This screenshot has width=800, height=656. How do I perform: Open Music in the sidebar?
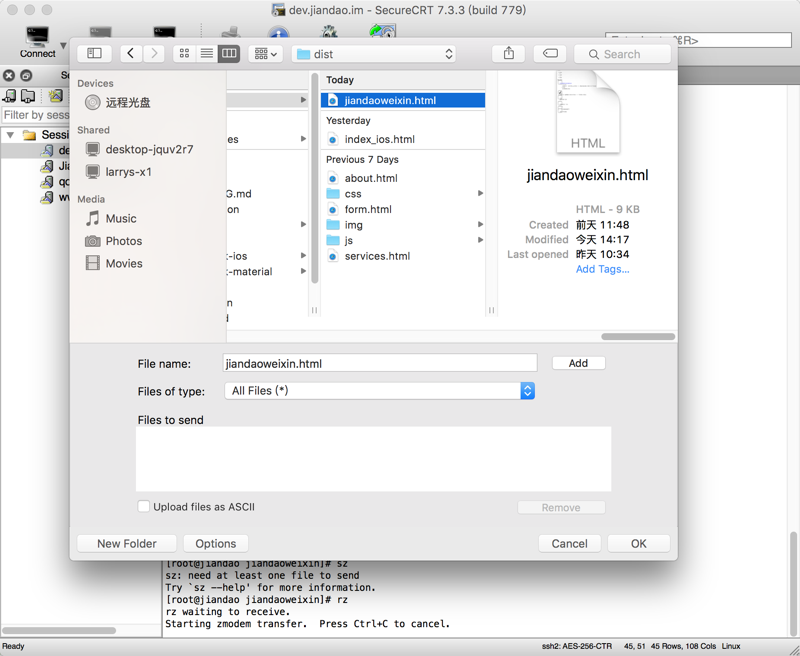click(111, 218)
